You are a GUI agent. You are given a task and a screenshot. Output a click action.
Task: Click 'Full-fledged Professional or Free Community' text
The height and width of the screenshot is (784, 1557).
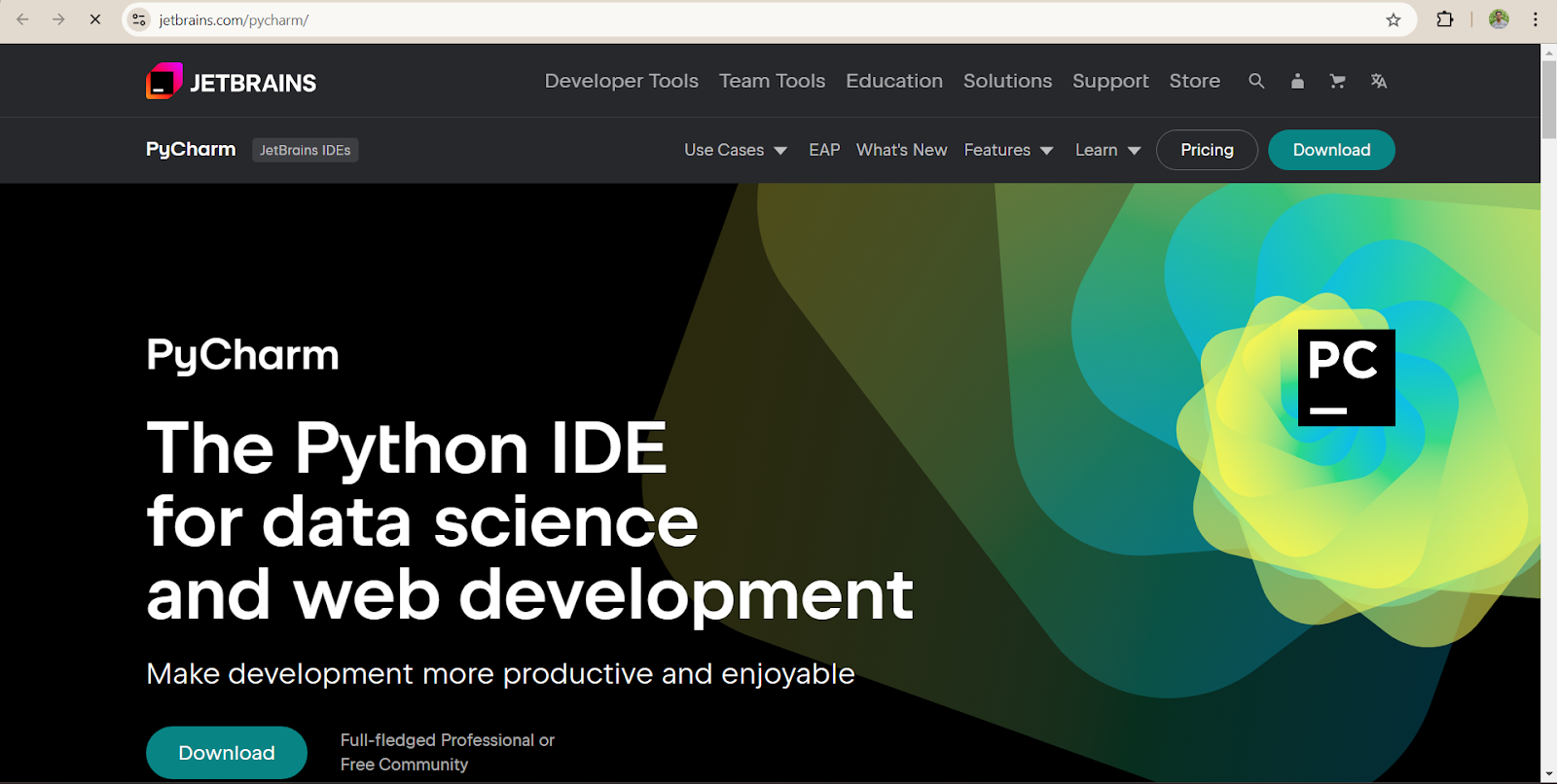pos(448,752)
